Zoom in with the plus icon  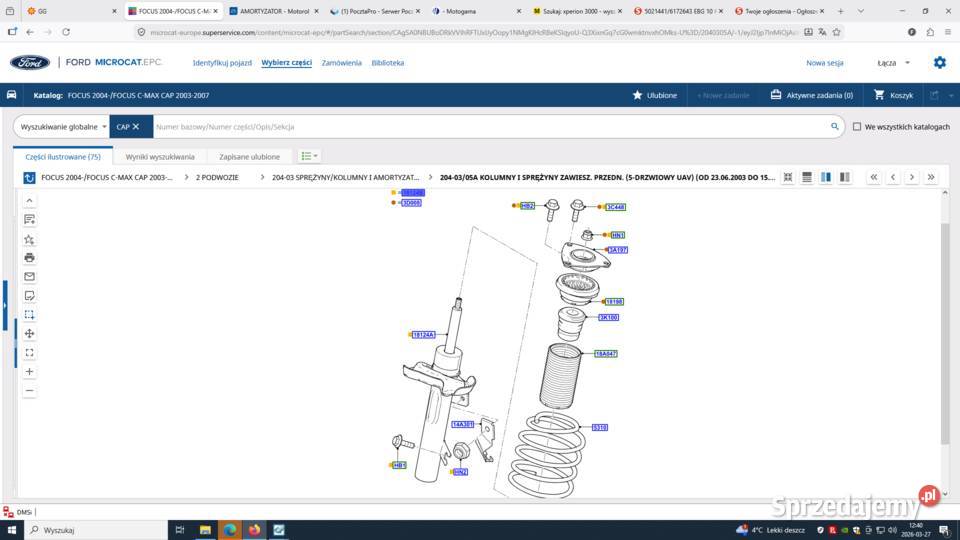pyautogui.click(x=29, y=371)
